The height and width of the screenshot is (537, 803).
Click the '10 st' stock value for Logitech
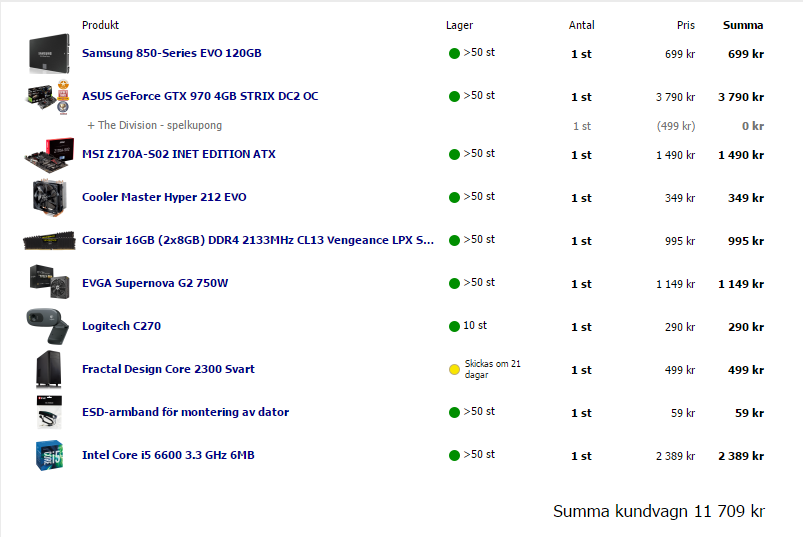475,326
